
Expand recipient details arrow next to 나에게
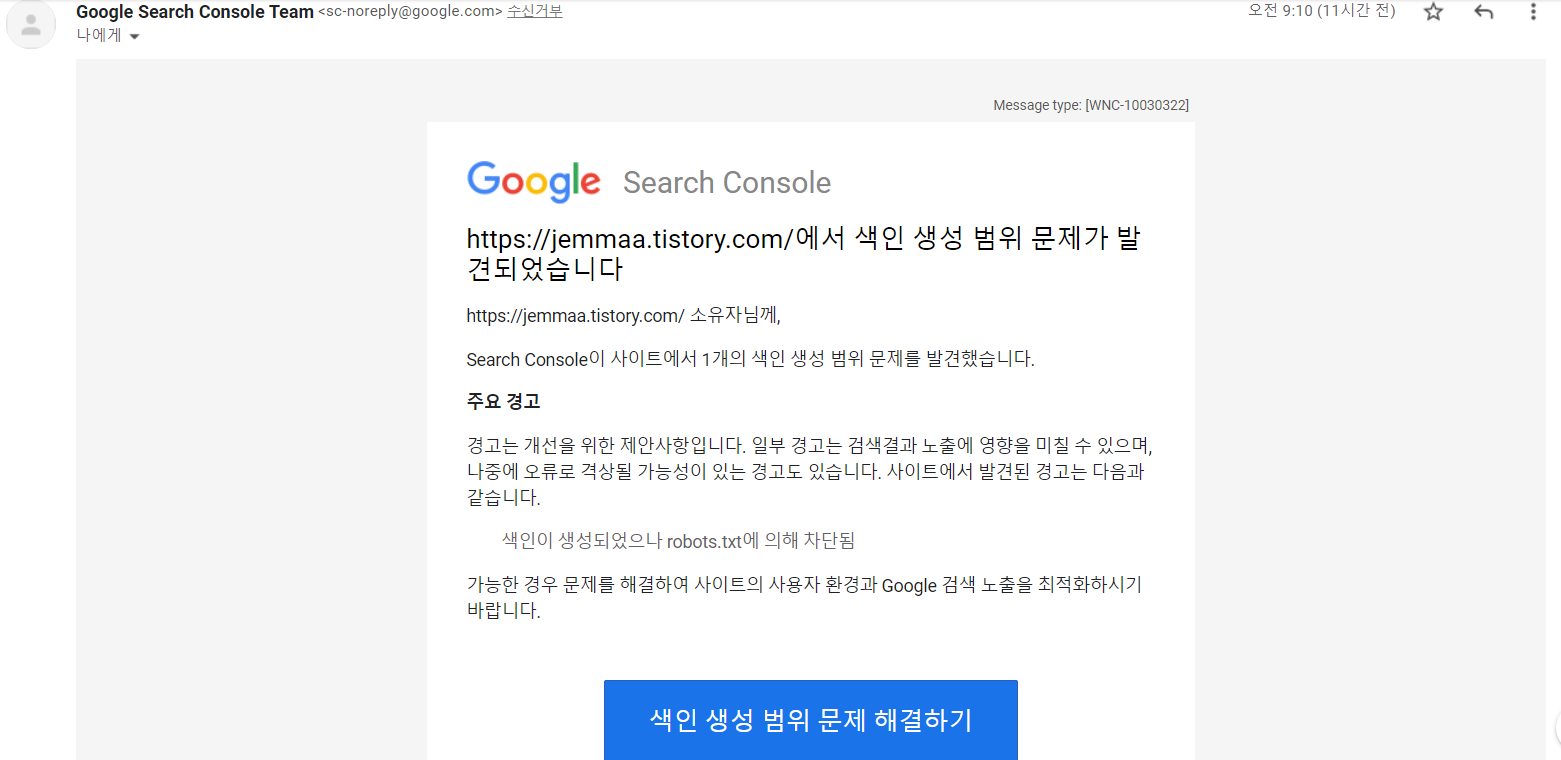point(135,37)
